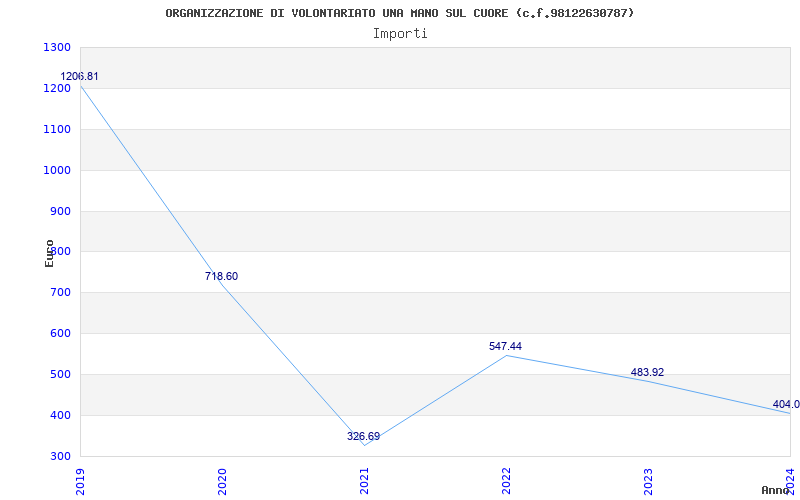Click the 400 y-axis tick label

pos(61,415)
